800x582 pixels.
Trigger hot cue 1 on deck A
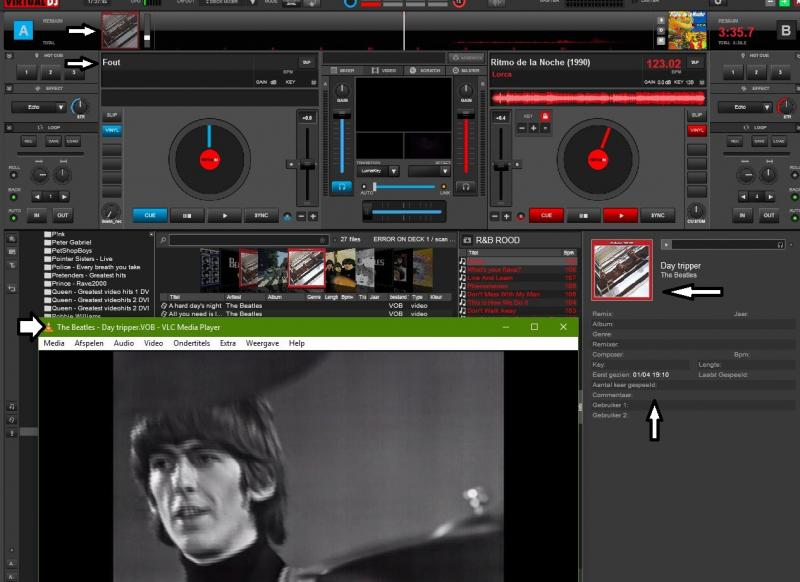[27, 72]
